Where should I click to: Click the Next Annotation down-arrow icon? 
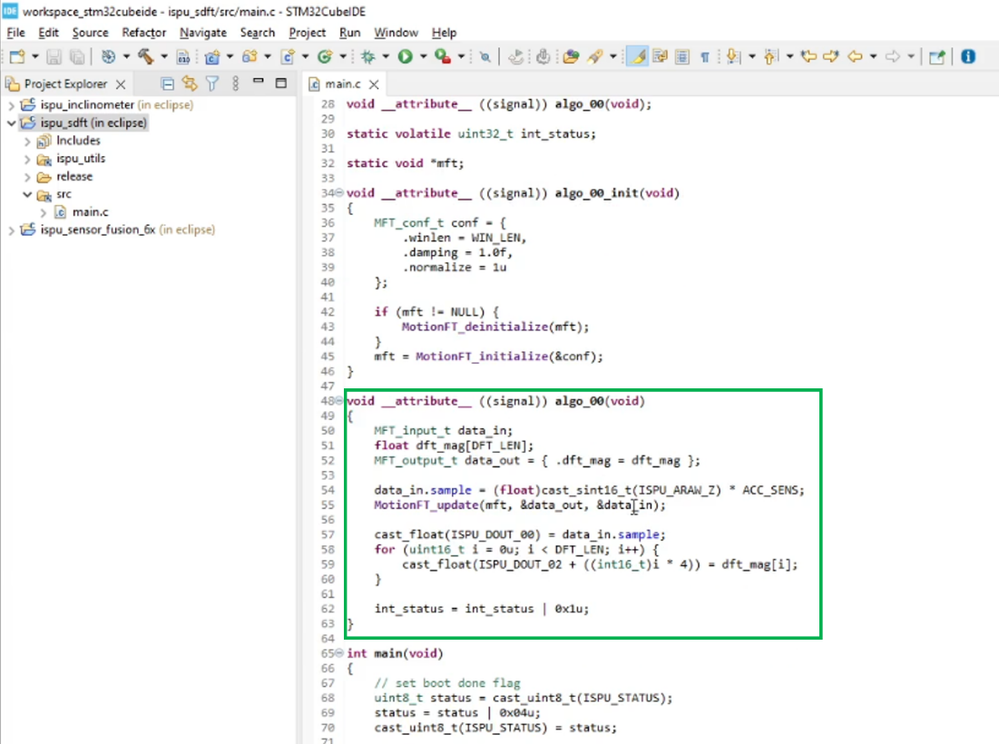[x=733, y=57]
